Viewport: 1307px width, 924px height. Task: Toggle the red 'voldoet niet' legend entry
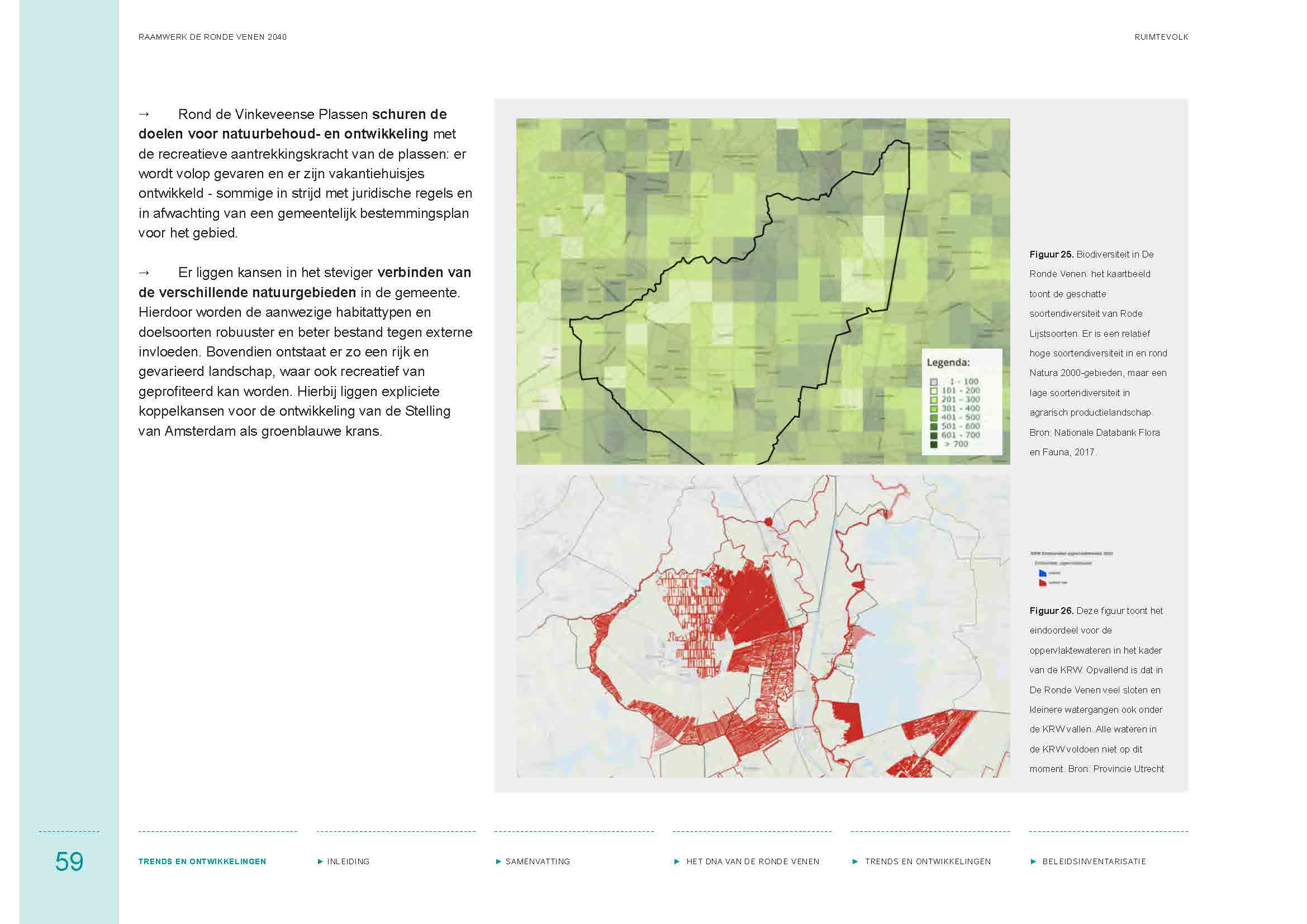coord(1042,584)
